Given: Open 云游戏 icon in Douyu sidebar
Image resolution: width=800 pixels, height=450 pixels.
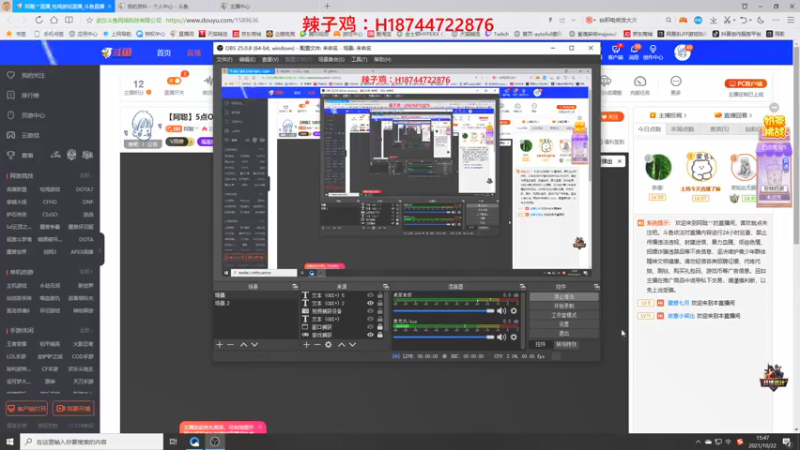Looking at the screenshot, I should [x=11, y=135].
